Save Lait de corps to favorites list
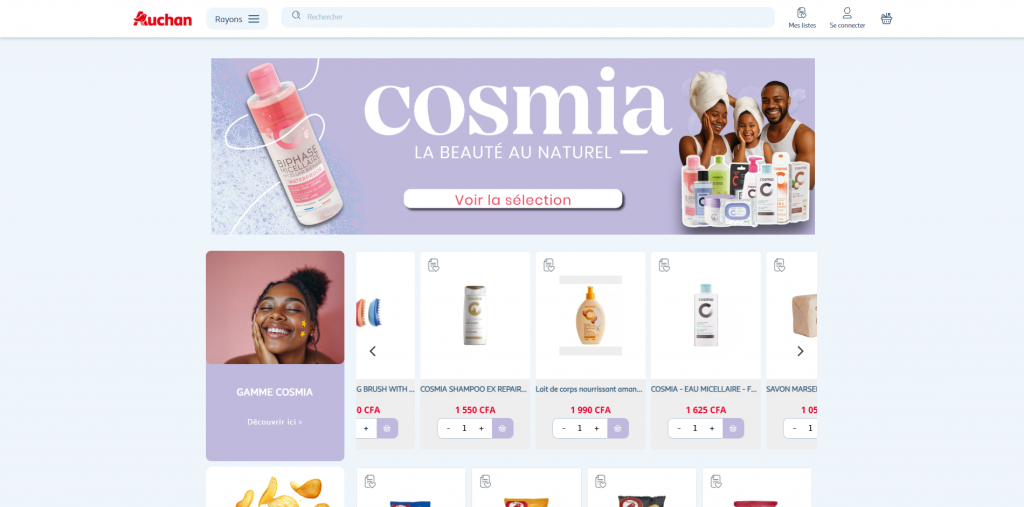Screen dimensions: 1024x507 point(549,265)
